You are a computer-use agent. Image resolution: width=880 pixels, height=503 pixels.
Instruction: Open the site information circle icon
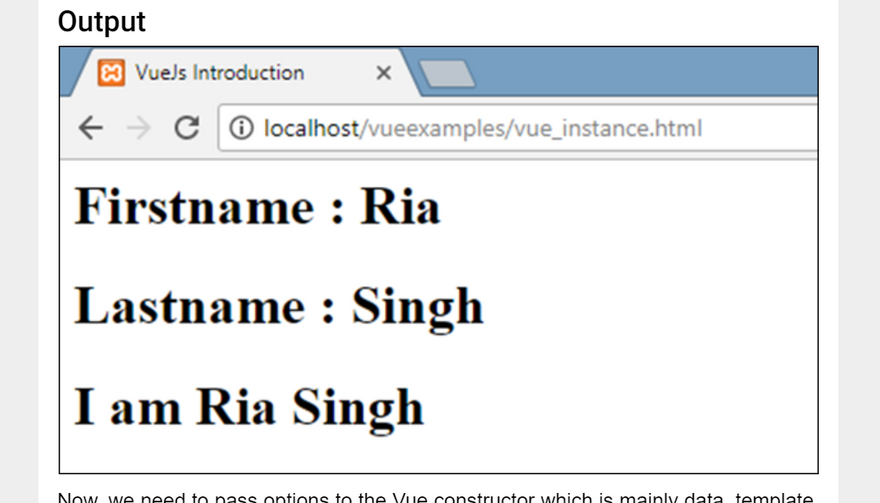241,128
